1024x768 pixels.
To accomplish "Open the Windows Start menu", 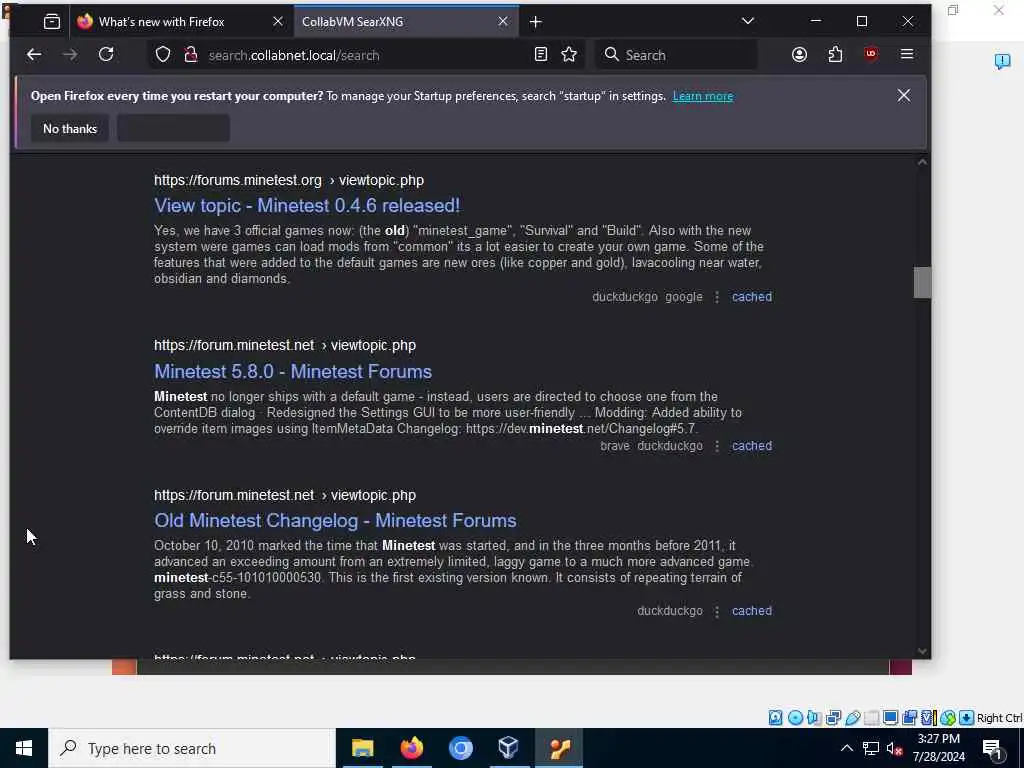I will pyautogui.click(x=24, y=748).
